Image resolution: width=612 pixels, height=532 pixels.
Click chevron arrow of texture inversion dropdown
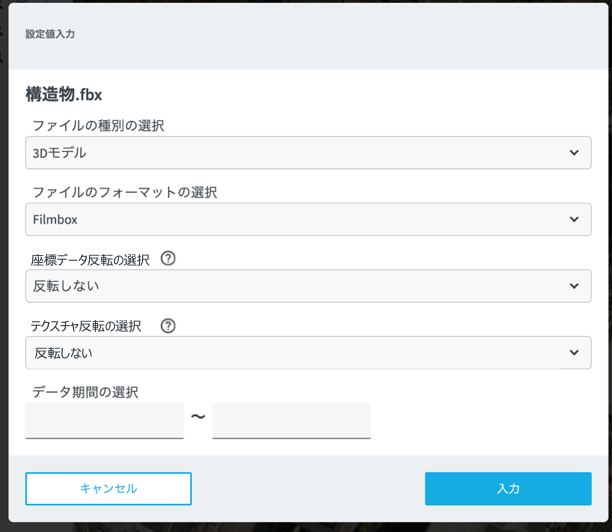574,352
